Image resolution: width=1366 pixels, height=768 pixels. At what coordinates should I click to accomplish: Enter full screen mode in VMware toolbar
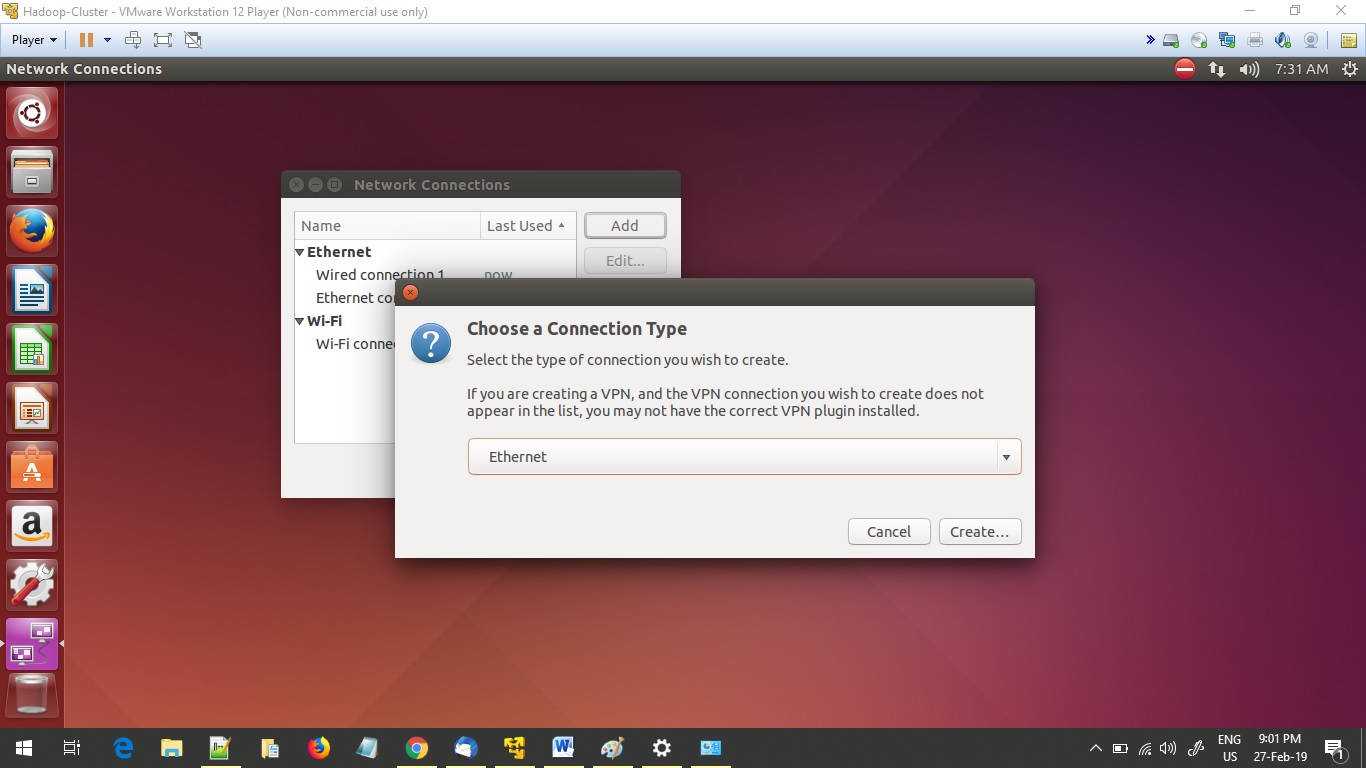tap(163, 40)
